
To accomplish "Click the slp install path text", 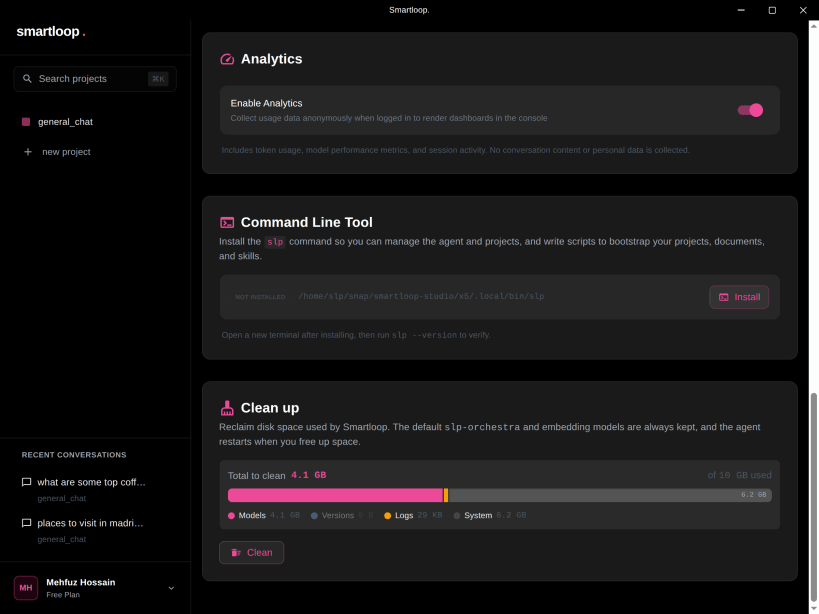I will tap(421, 297).
